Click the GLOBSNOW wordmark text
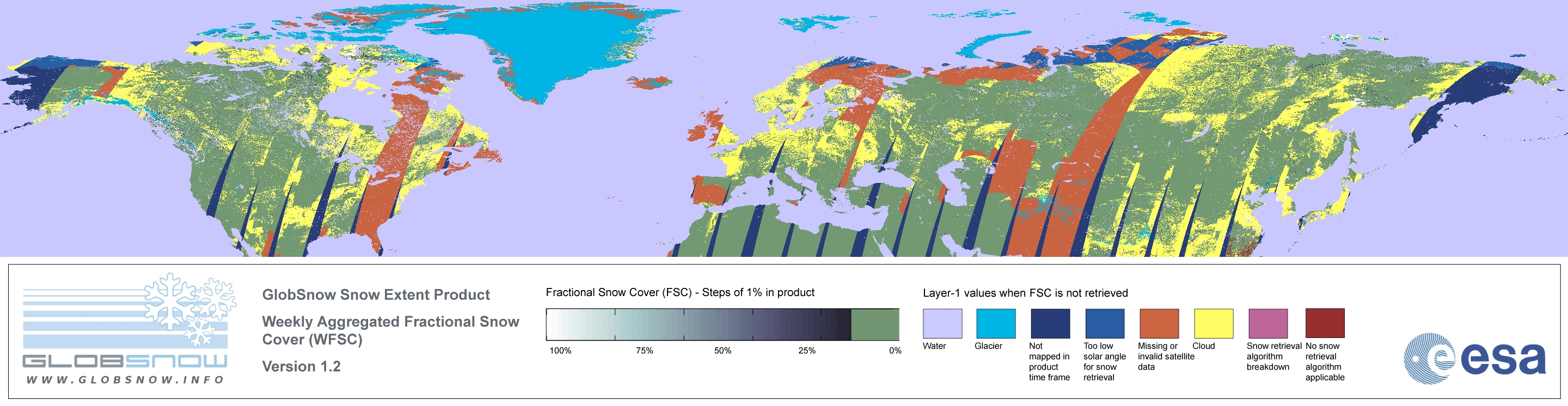 tap(125, 361)
